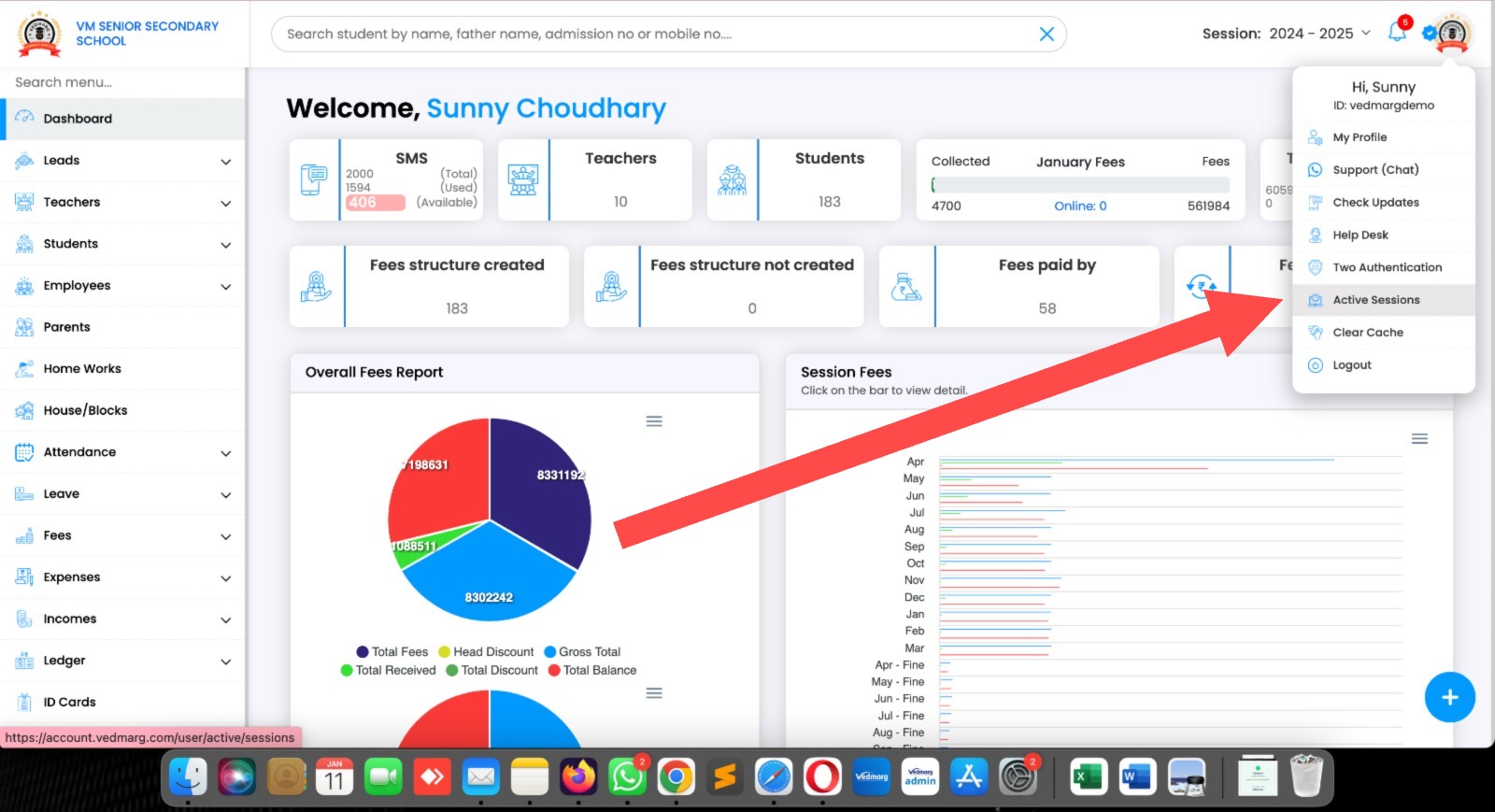Expand the Fees sidebar menu
The image size is (1495, 812).
pos(225,536)
